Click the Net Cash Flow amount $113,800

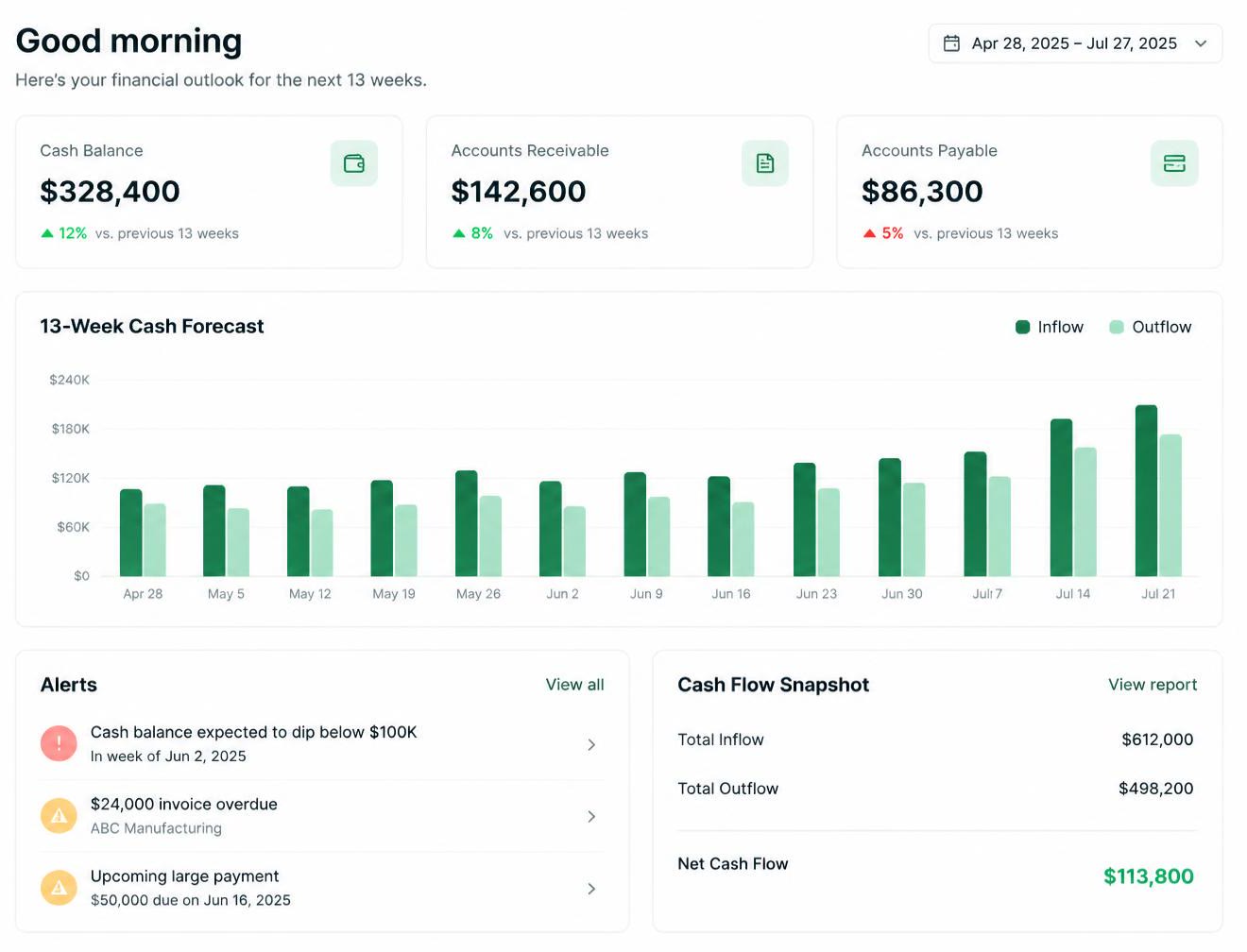(1149, 876)
